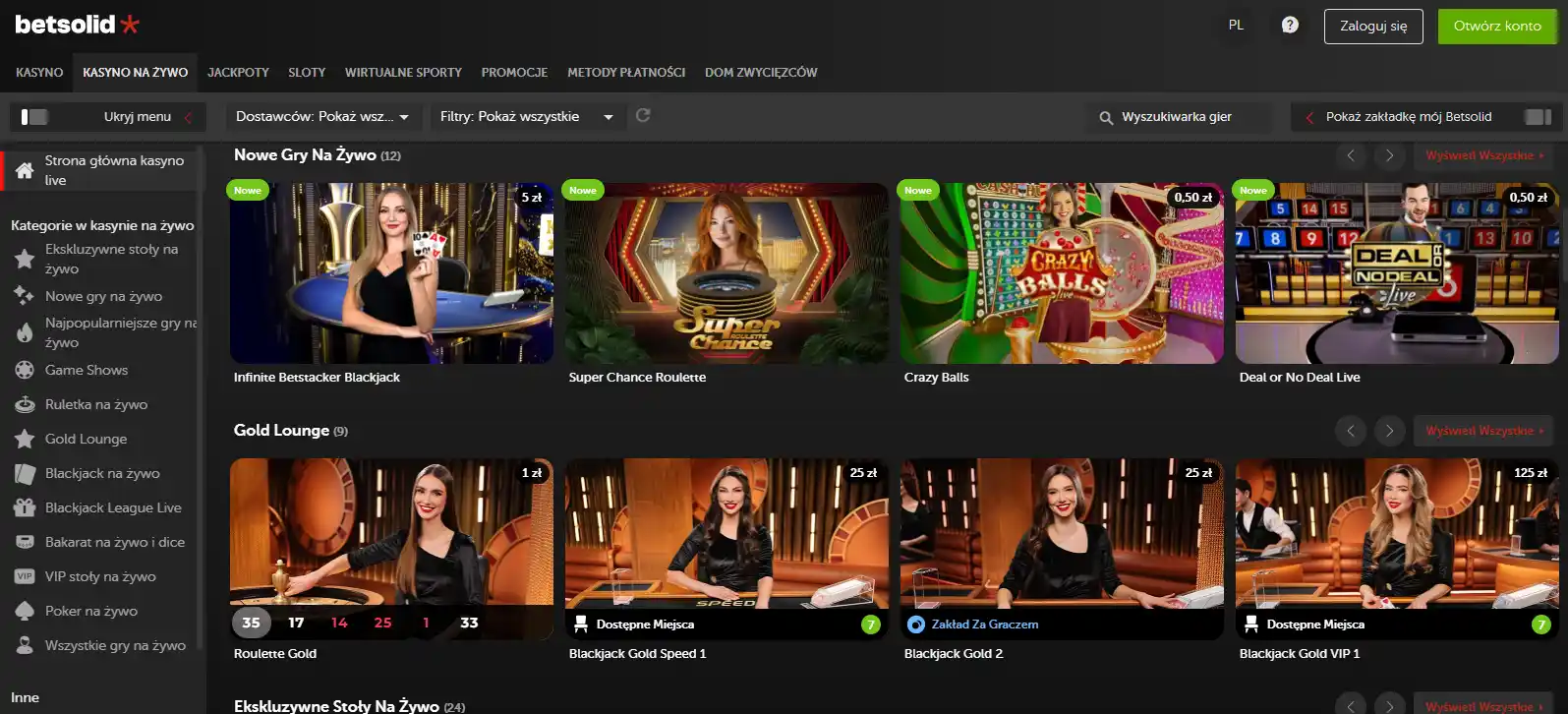The height and width of the screenshot is (714, 1568).
Task: Click the VIP stoły na żywo icon
Action: click(x=25, y=577)
